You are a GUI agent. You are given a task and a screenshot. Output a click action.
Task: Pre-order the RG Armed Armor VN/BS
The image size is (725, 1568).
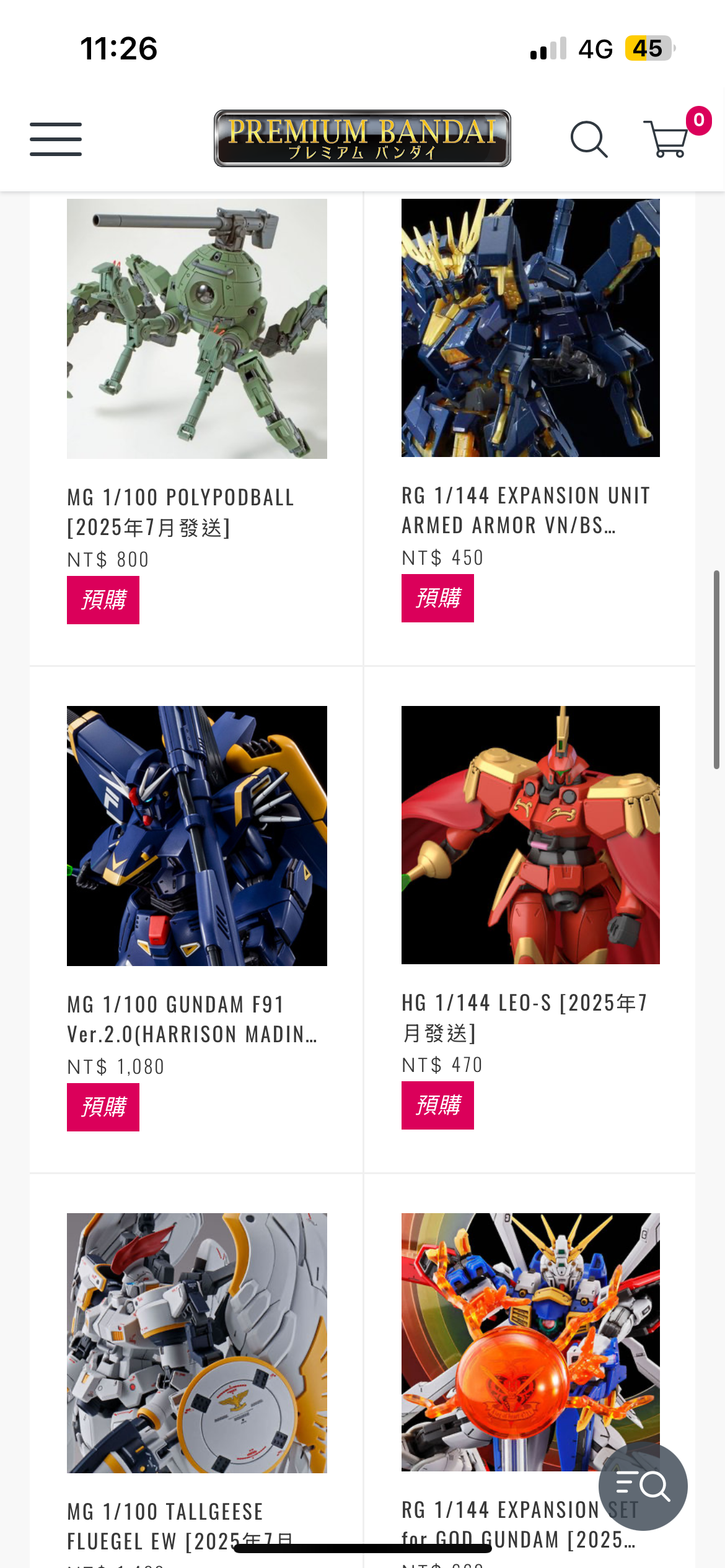click(x=437, y=598)
